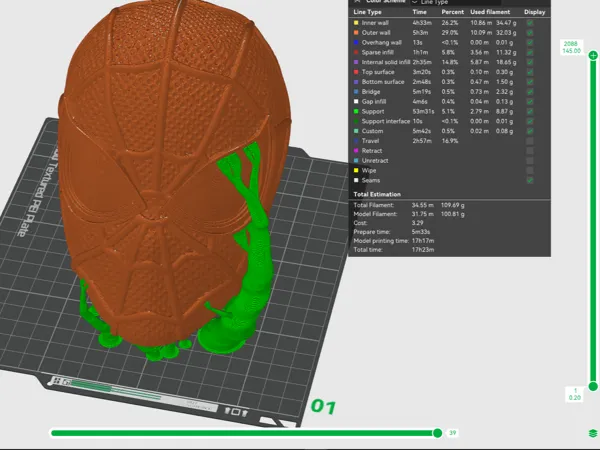Image resolution: width=600 pixels, height=450 pixels.
Task: Click the "Time" column header
Action: tap(419, 12)
